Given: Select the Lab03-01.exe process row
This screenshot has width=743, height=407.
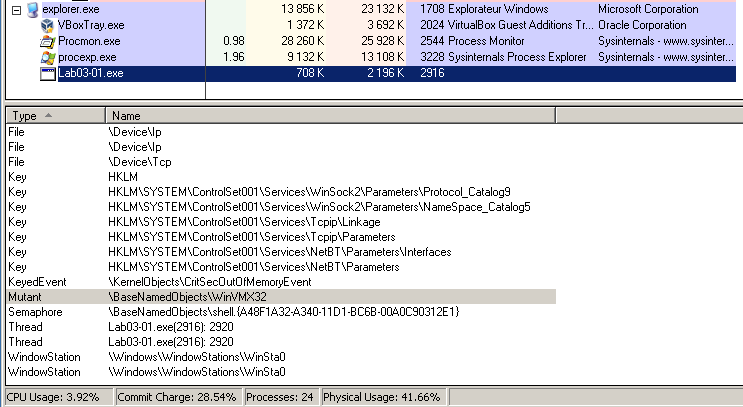Looking at the screenshot, I should click(300, 74).
